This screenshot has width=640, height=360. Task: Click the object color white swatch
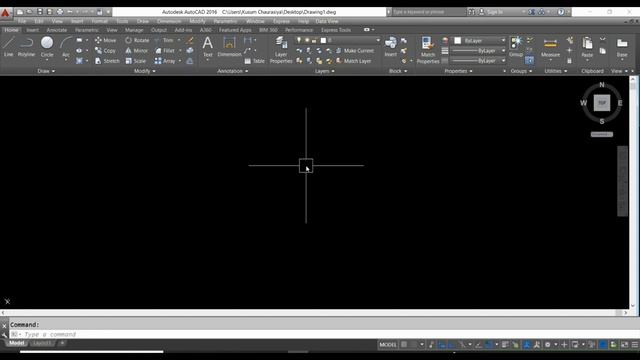458,40
